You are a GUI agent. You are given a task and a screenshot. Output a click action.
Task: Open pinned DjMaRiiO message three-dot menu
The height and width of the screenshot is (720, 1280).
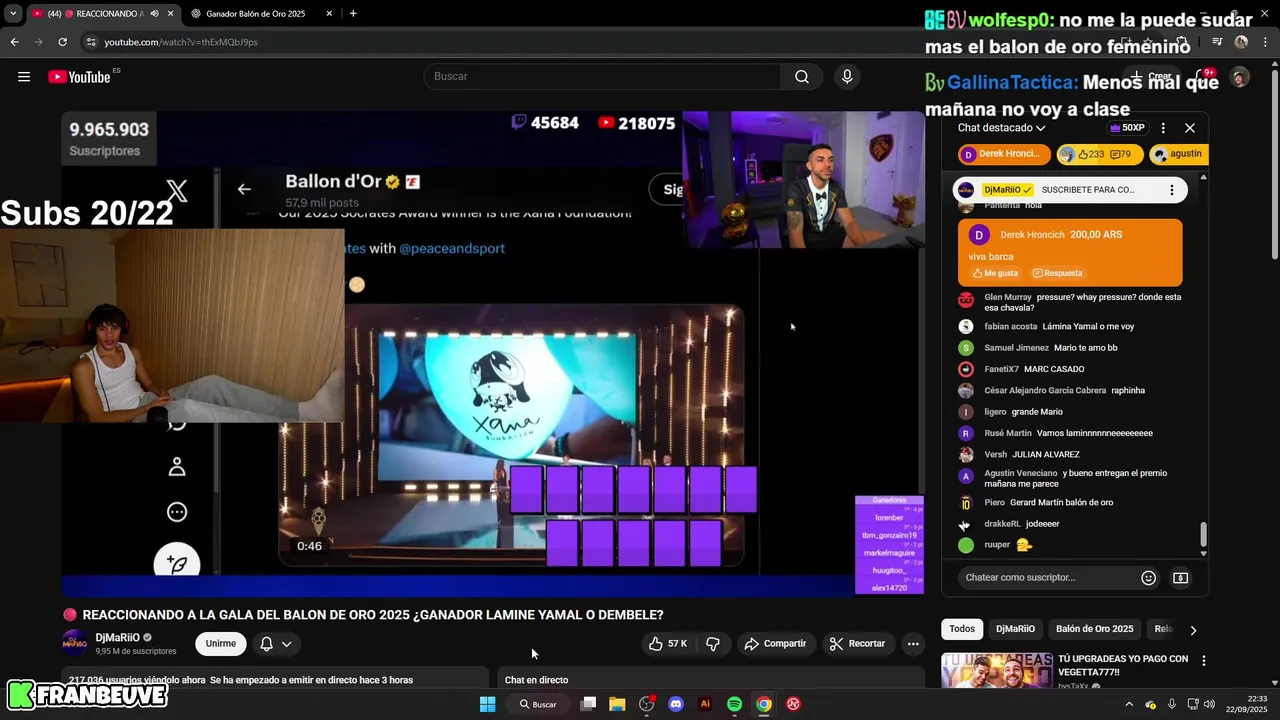coord(1172,190)
